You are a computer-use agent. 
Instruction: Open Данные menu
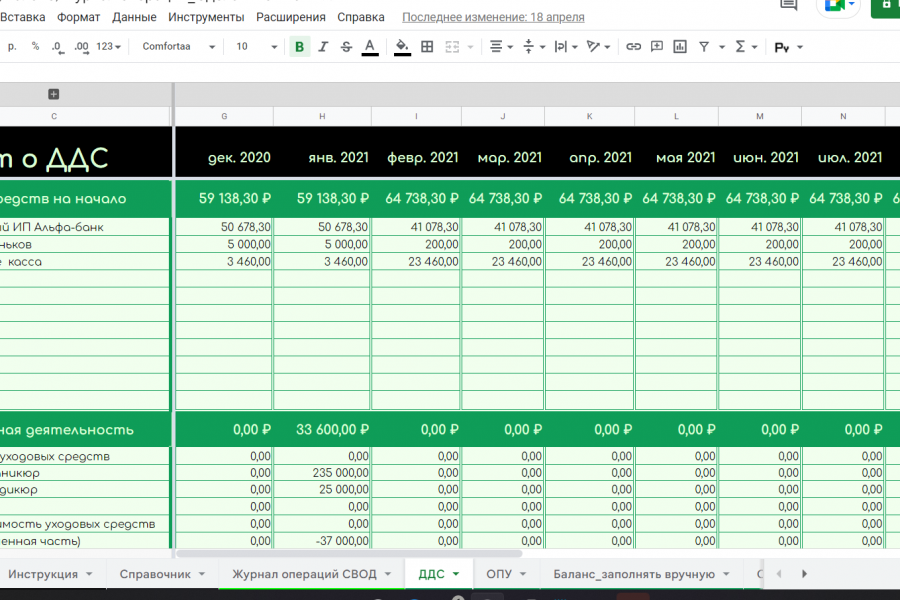click(134, 17)
